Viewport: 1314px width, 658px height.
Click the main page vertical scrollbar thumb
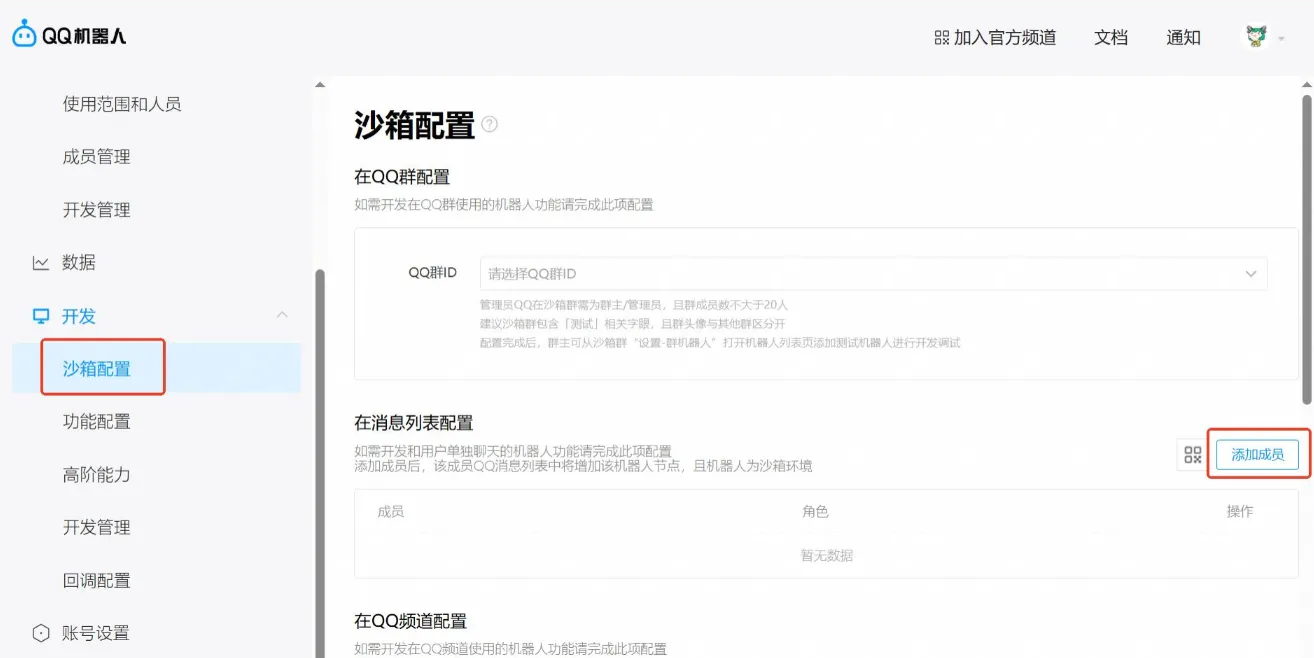tap(1307, 250)
